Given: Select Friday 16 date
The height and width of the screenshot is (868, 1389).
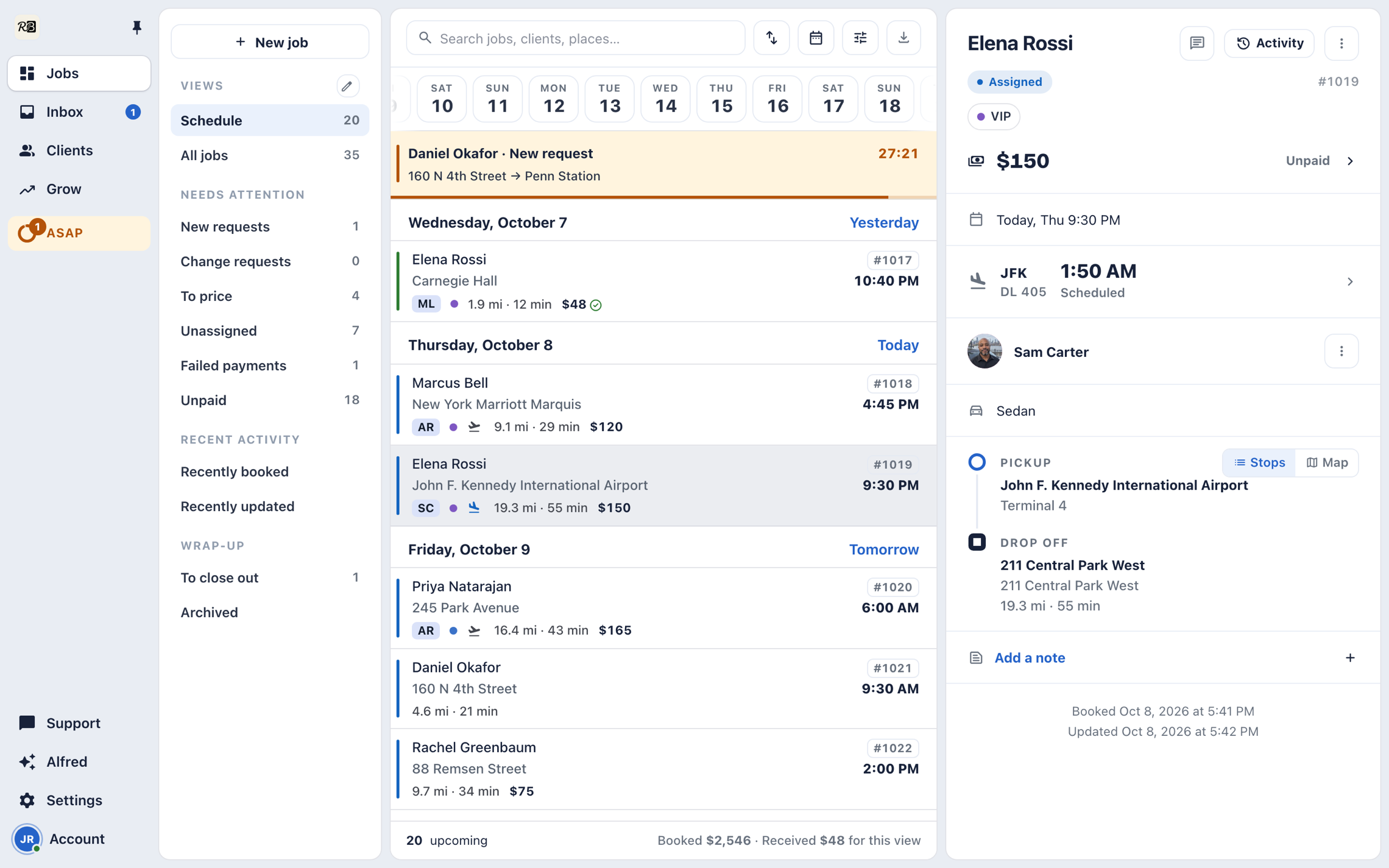Looking at the screenshot, I should coord(777,99).
